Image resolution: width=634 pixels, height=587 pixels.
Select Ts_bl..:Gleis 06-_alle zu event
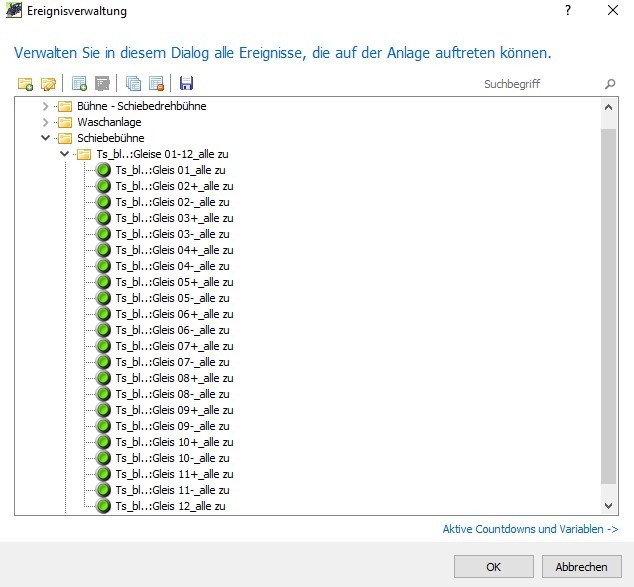172,330
